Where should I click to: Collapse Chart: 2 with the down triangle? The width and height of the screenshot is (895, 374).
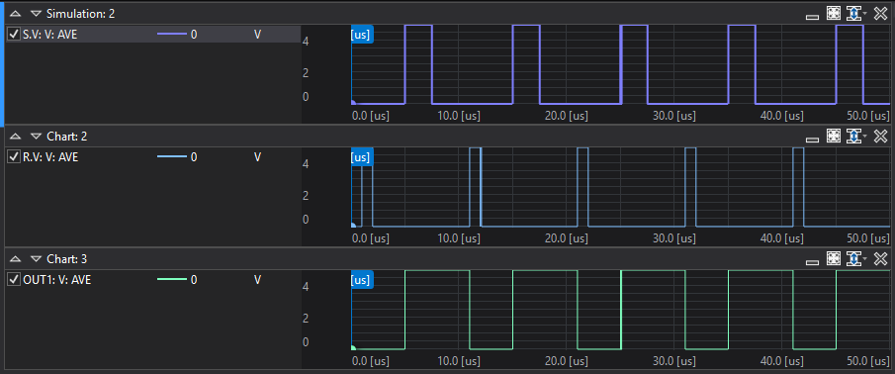point(37,136)
